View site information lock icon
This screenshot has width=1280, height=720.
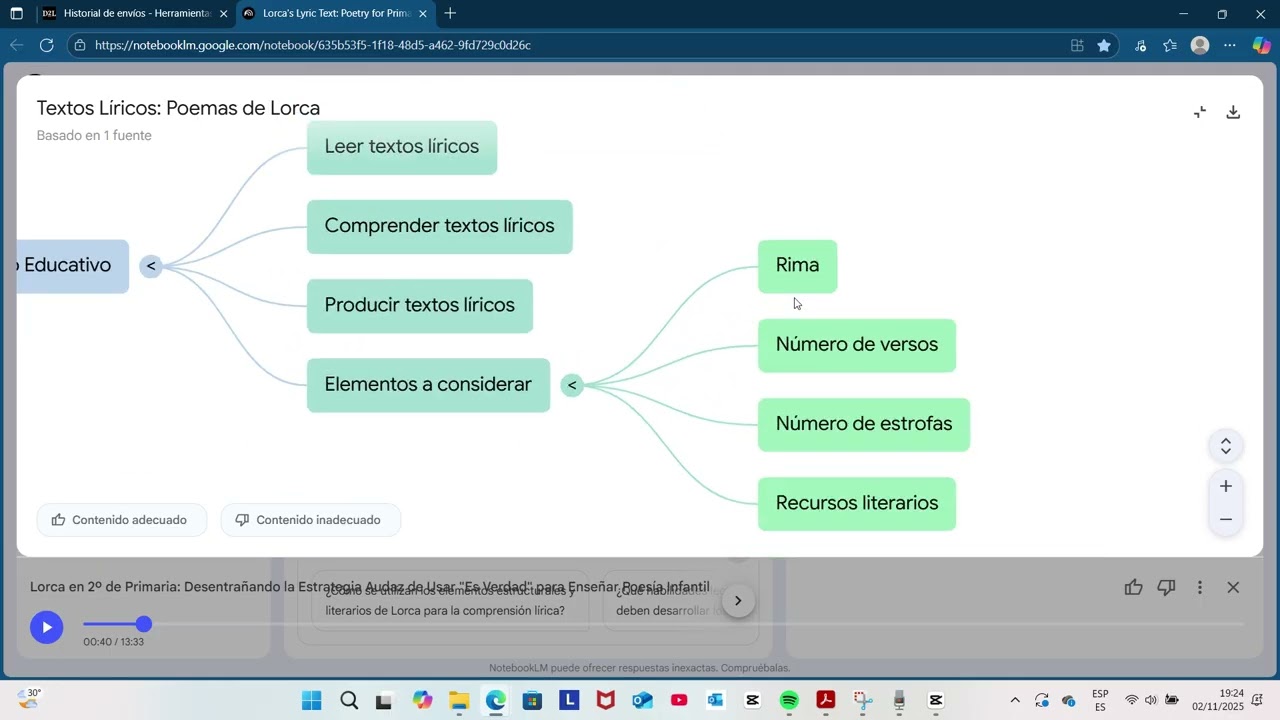81,45
